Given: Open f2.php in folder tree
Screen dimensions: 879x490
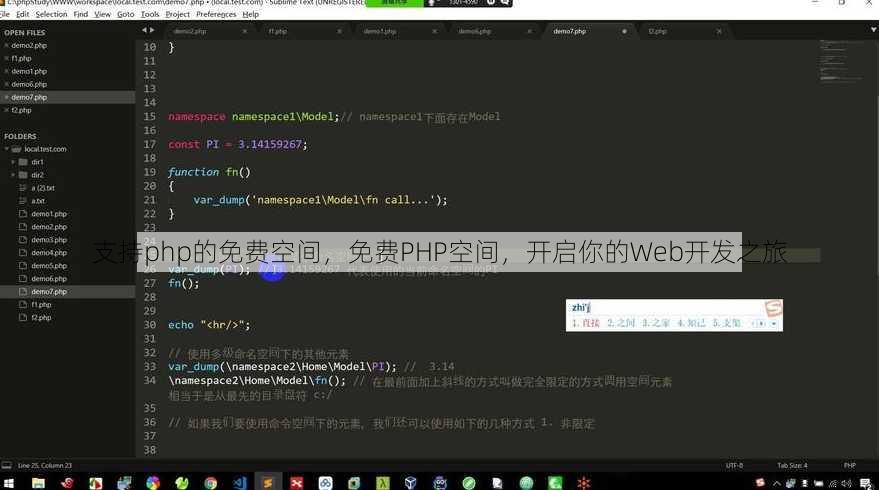Looking at the screenshot, I should point(41,317).
